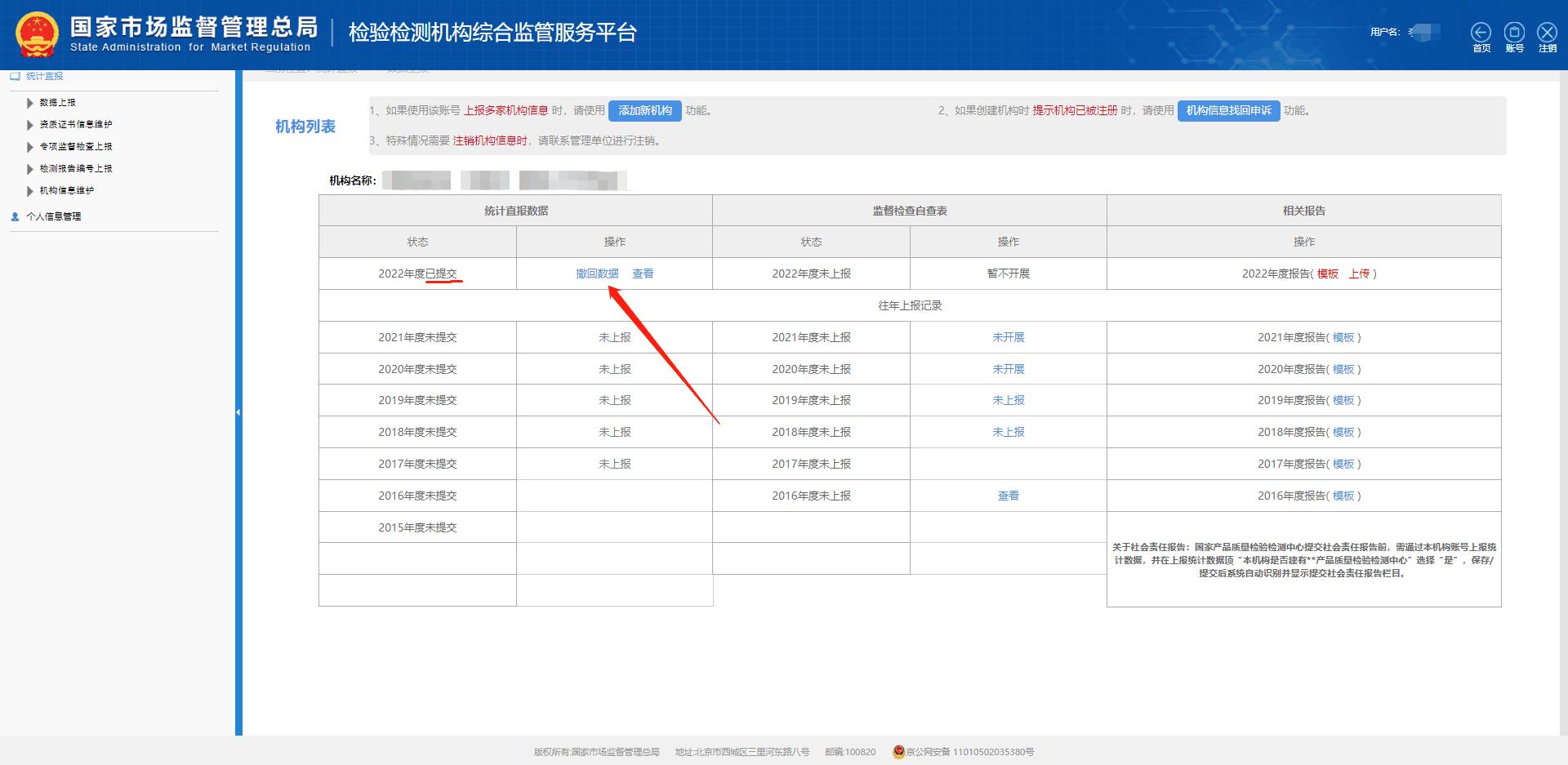
Task: Click the 京公网安备 shield icon in the footer
Action: point(897,752)
